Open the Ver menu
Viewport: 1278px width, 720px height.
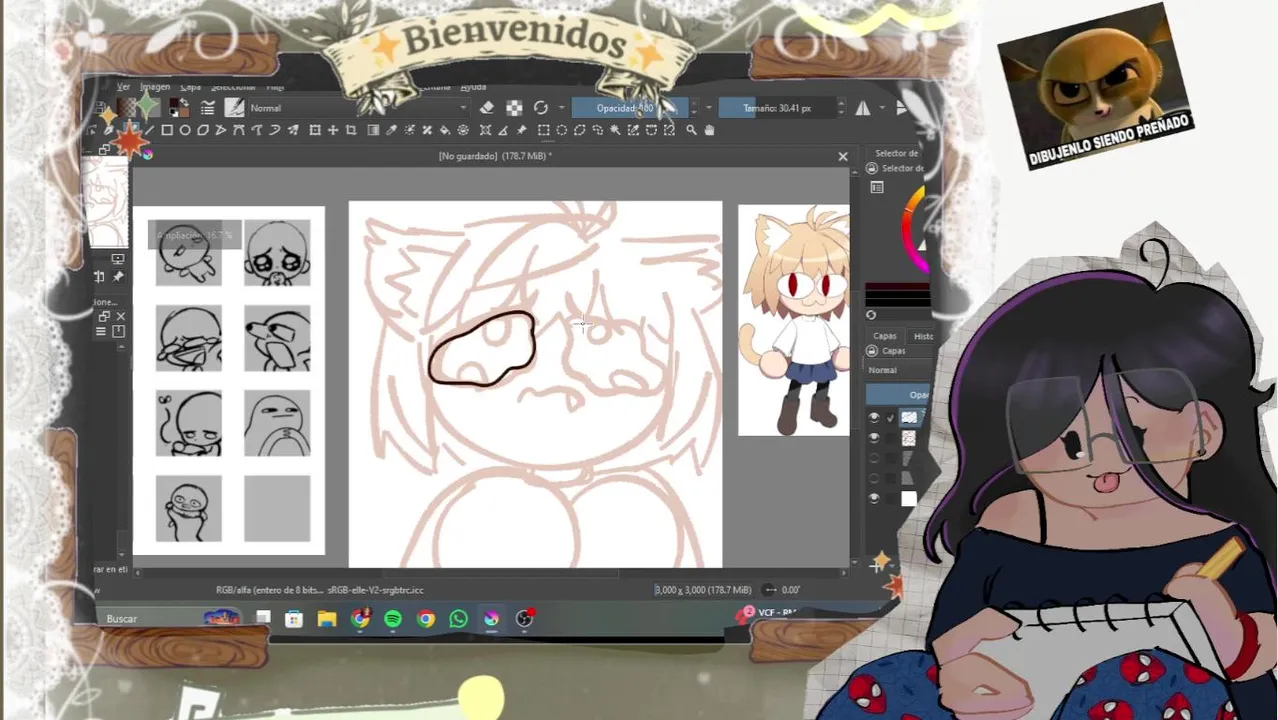point(123,87)
